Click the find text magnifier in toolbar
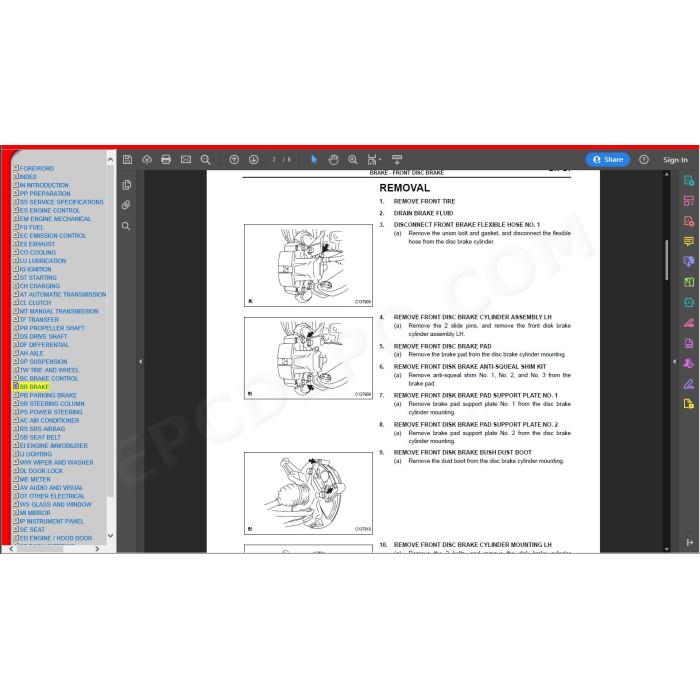This screenshot has height=700, width=700. [205, 159]
